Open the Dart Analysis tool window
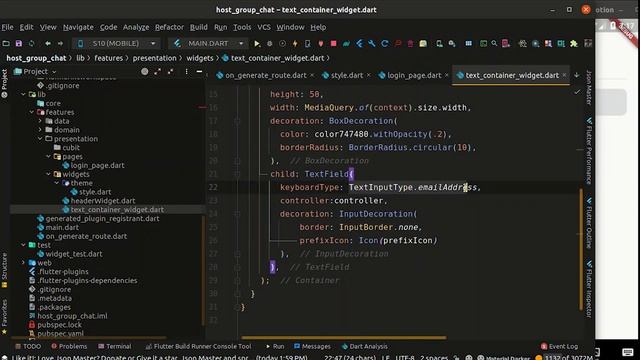This screenshot has width=640, height=360. click(364, 346)
